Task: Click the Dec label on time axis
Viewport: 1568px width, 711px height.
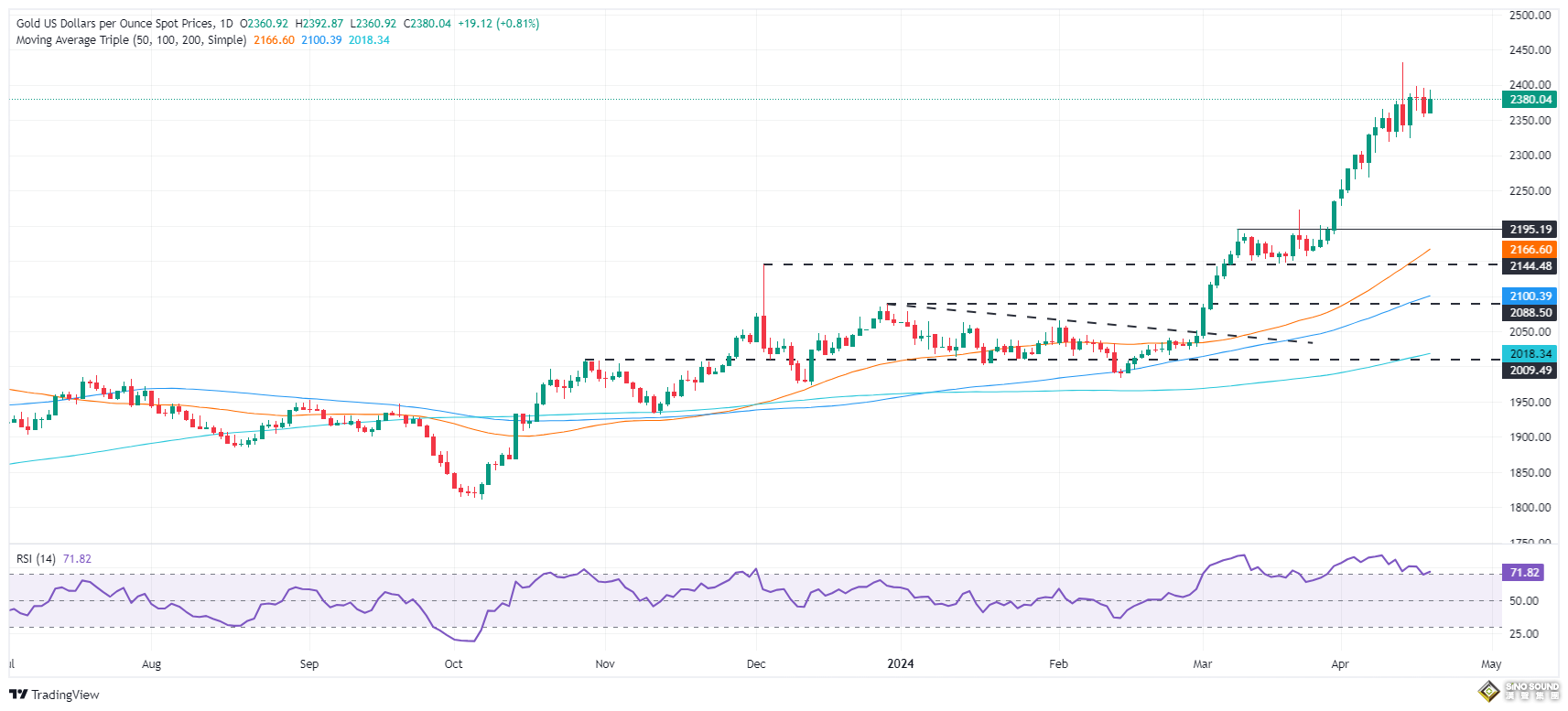Action: pos(756,664)
